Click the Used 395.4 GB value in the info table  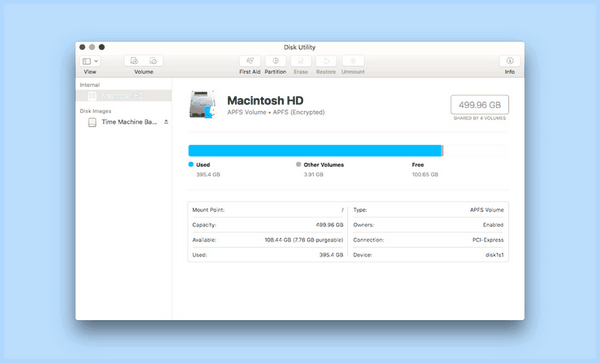click(x=331, y=255)
